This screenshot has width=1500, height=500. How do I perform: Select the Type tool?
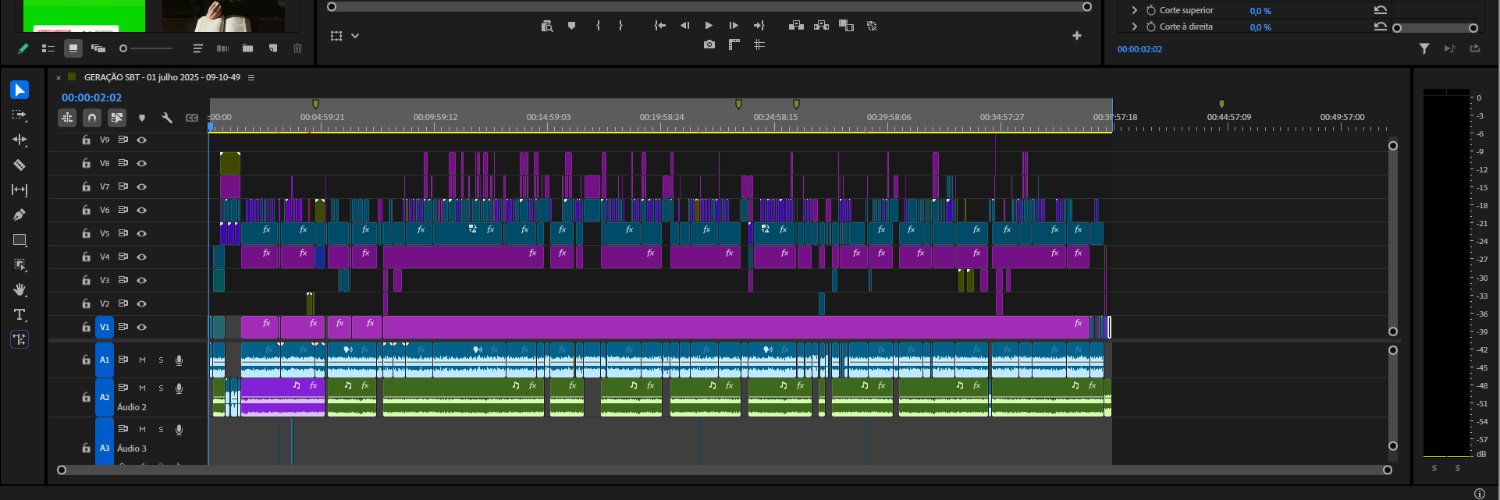20,315
